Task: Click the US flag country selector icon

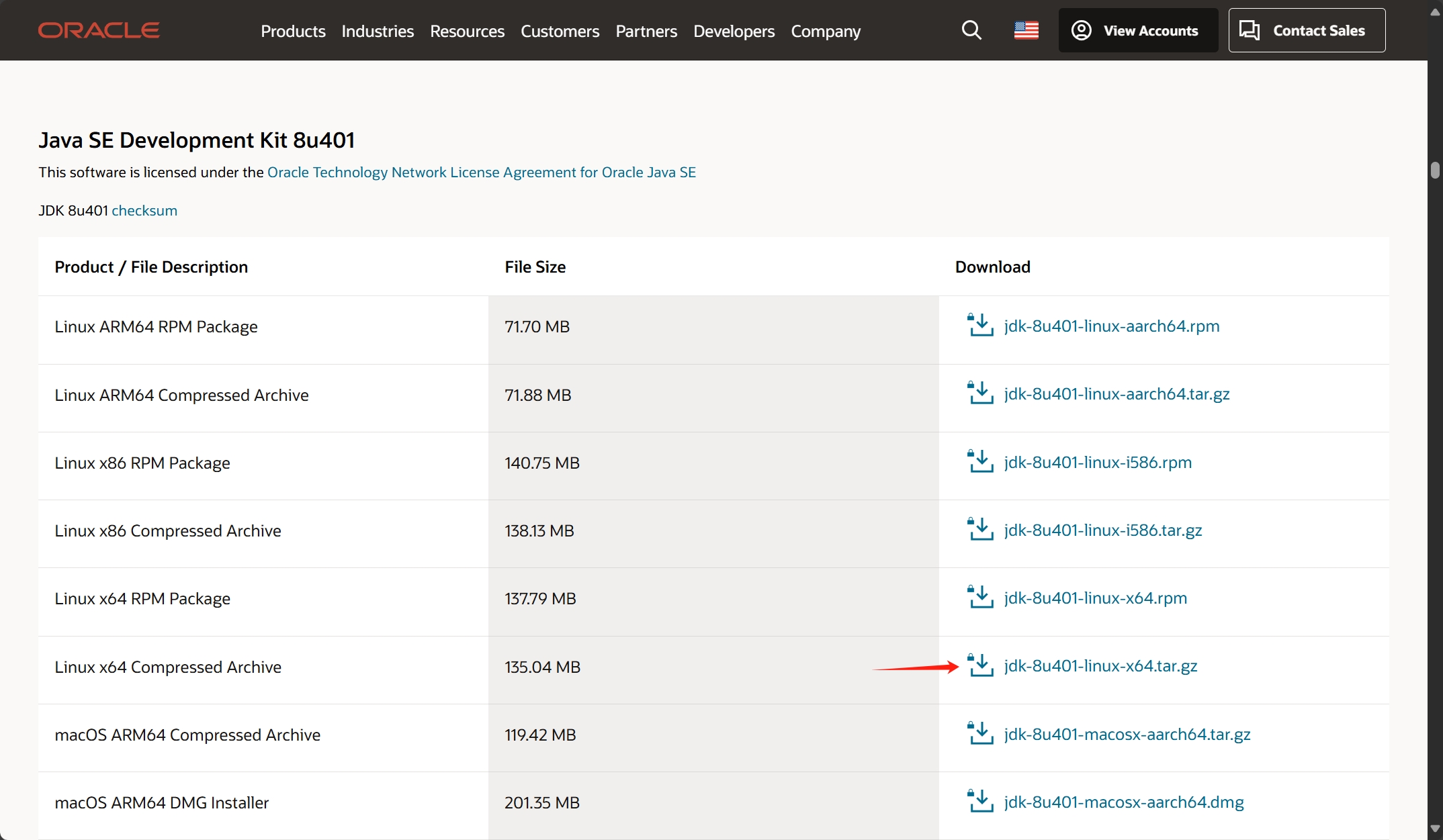Action: point(1026,30)
